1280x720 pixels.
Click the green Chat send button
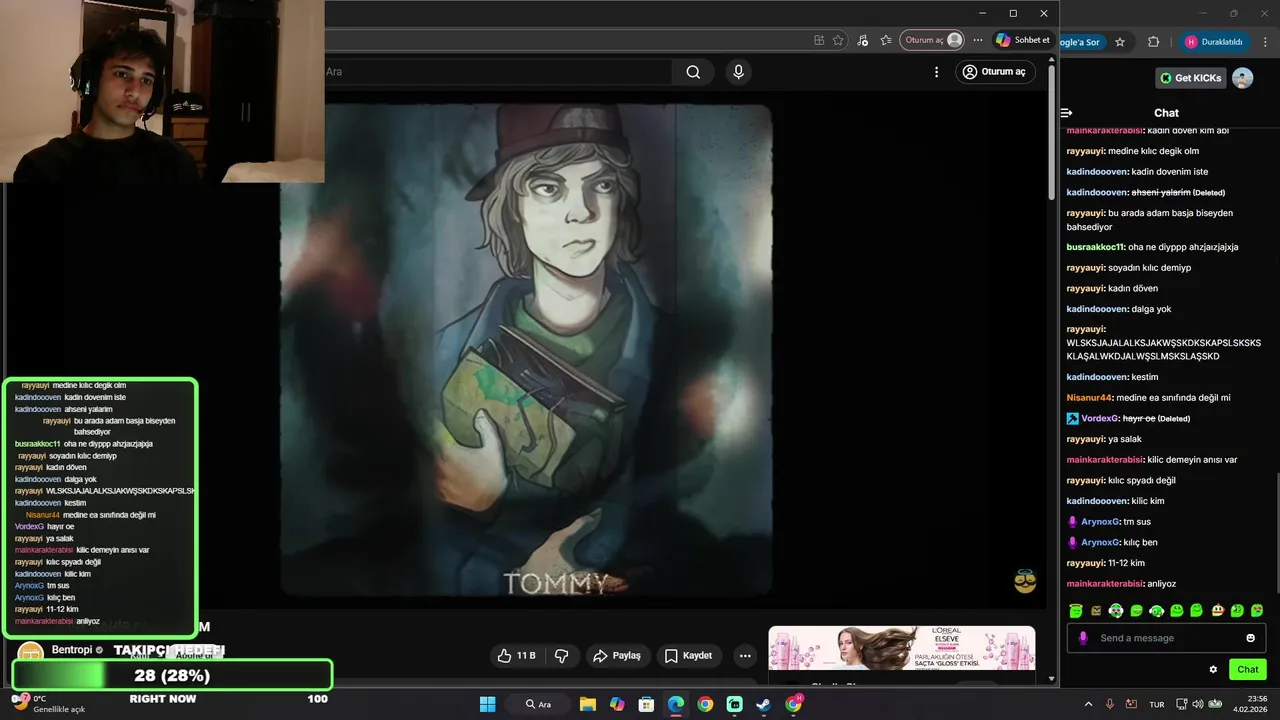click(1247, 670)
